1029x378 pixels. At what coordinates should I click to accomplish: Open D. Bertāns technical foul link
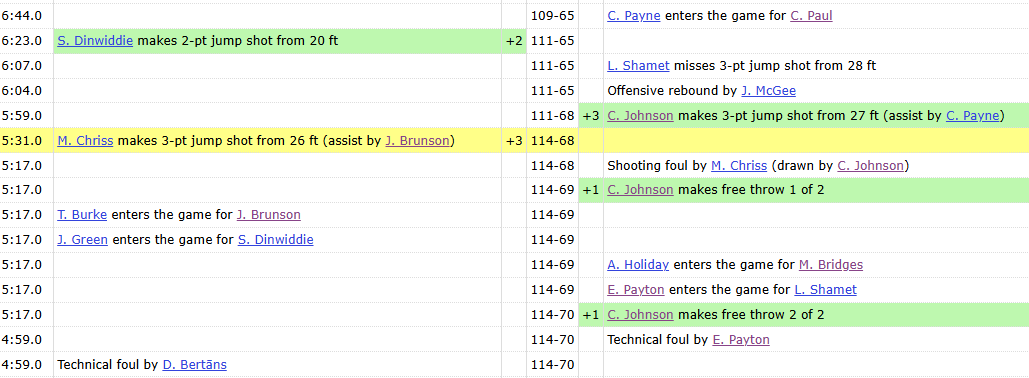click(x=195, y=365)
